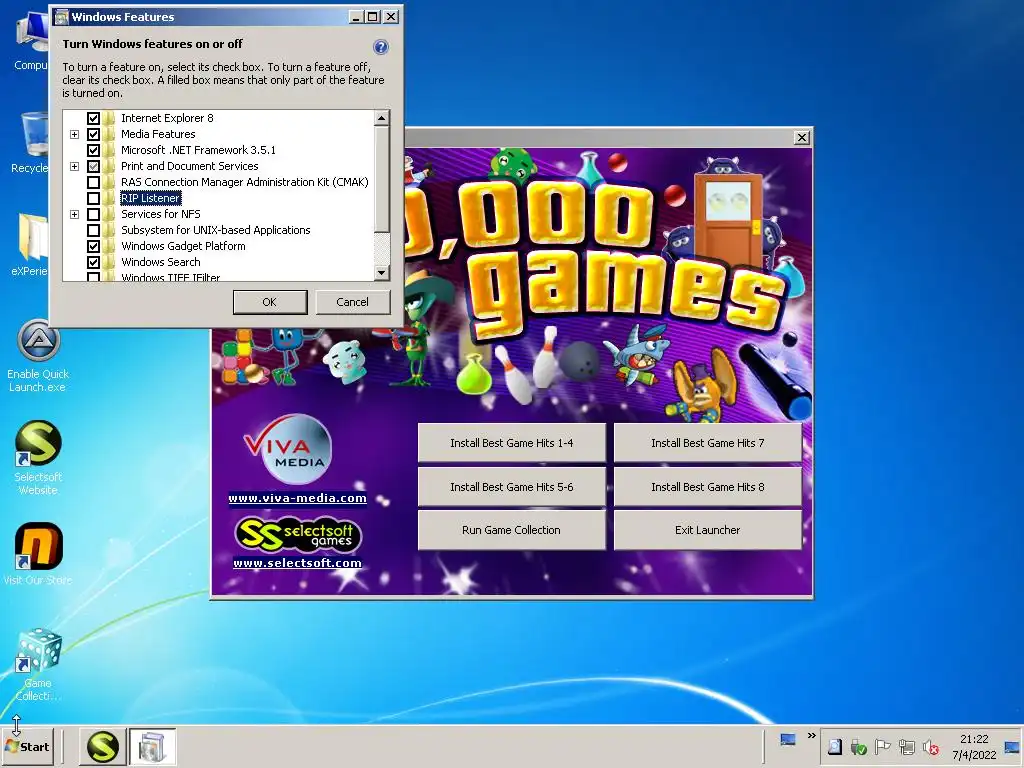
Task: Click the Exit Launcher button
Action: [x=707, y=530]
